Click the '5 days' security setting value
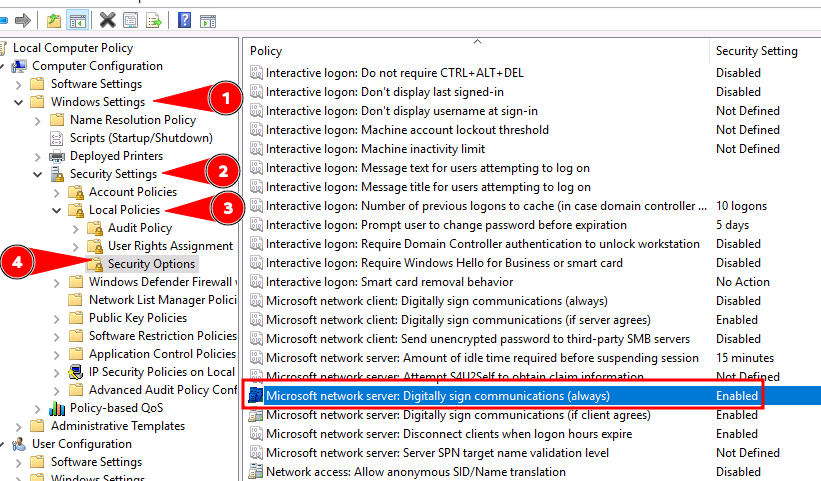Image resolution: width=821 pixels, height=481 pixels. coord(733,225)
